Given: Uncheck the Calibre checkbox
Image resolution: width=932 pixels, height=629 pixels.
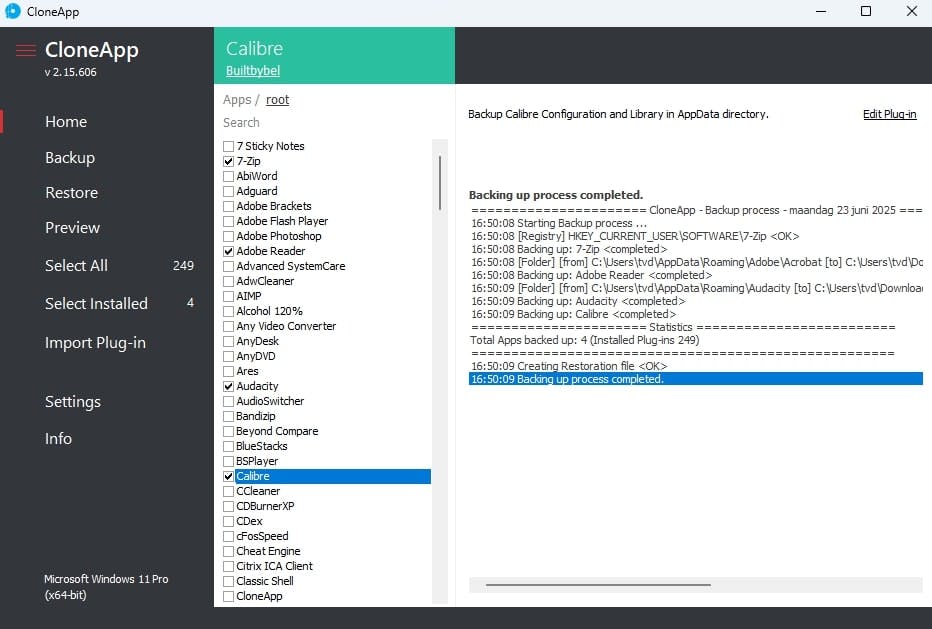Looking at the screenshot, I should [228, 476].
